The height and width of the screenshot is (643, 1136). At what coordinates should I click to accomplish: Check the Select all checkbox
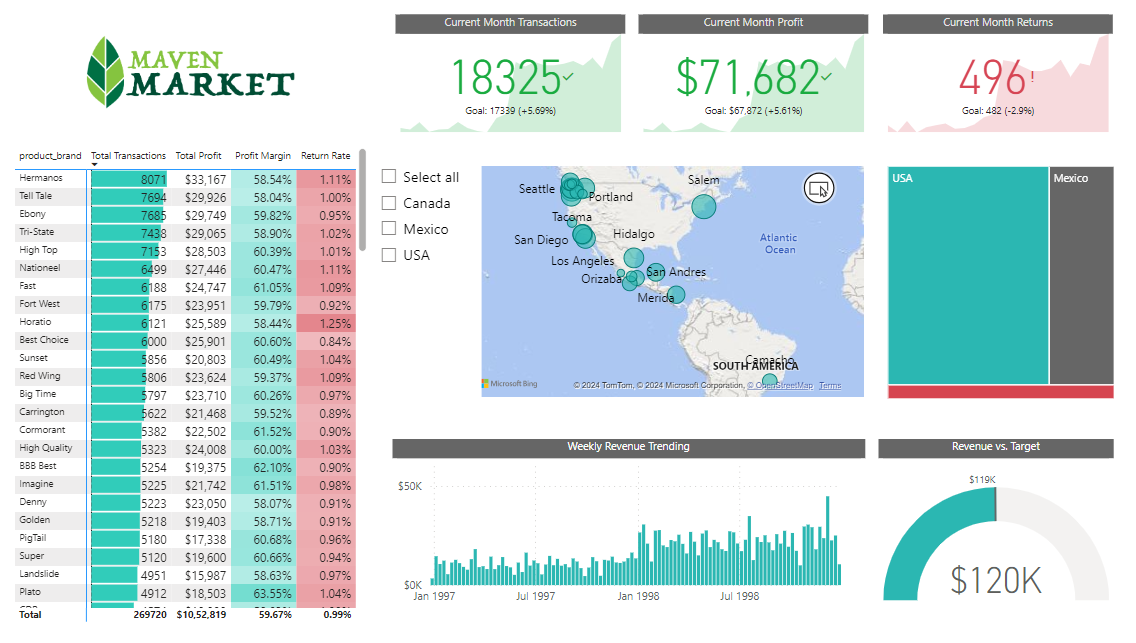[x=389, y=177]
